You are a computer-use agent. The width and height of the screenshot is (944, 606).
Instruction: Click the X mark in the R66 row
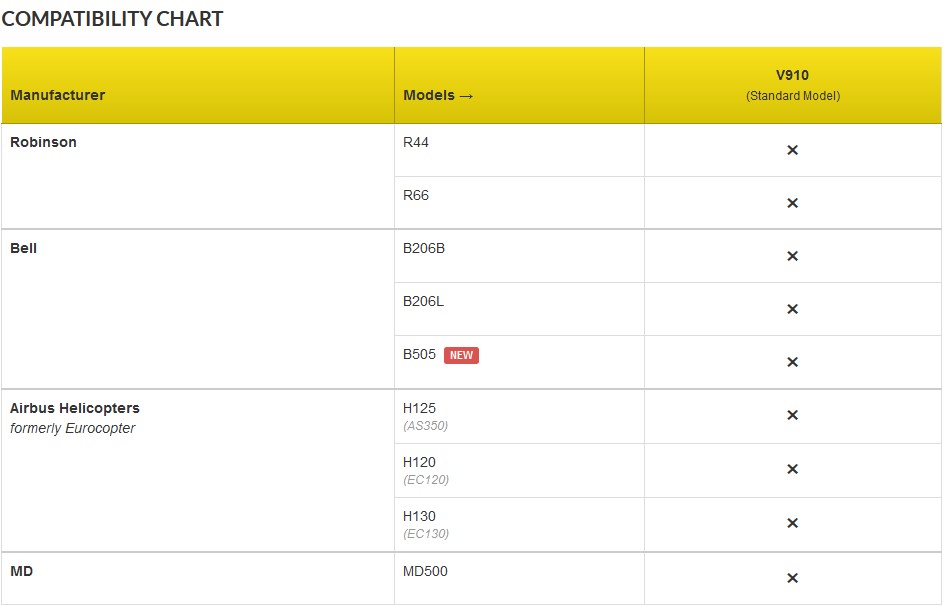point(792,203)
